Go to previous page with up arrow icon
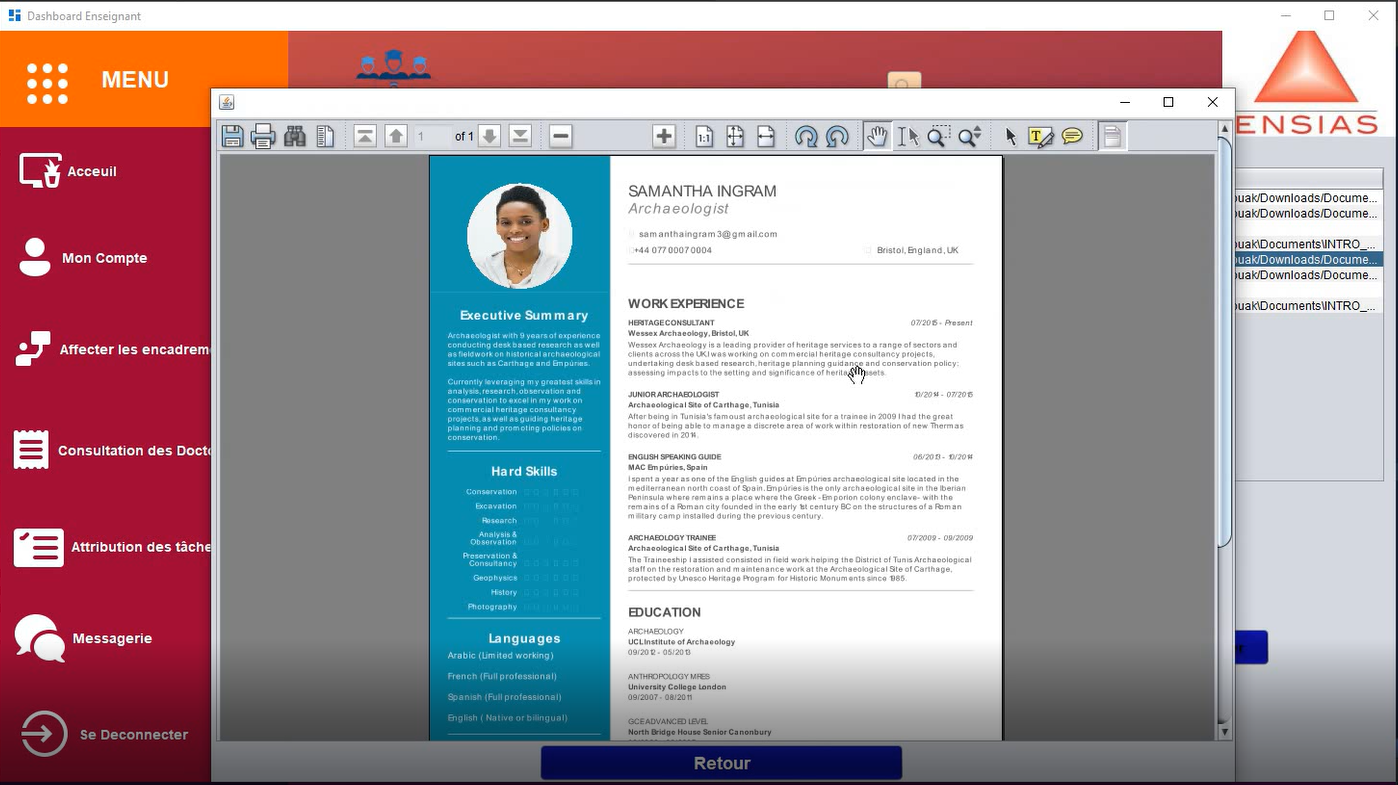The height and width of the screenshot is (785, 1398). tap(396, 137)
